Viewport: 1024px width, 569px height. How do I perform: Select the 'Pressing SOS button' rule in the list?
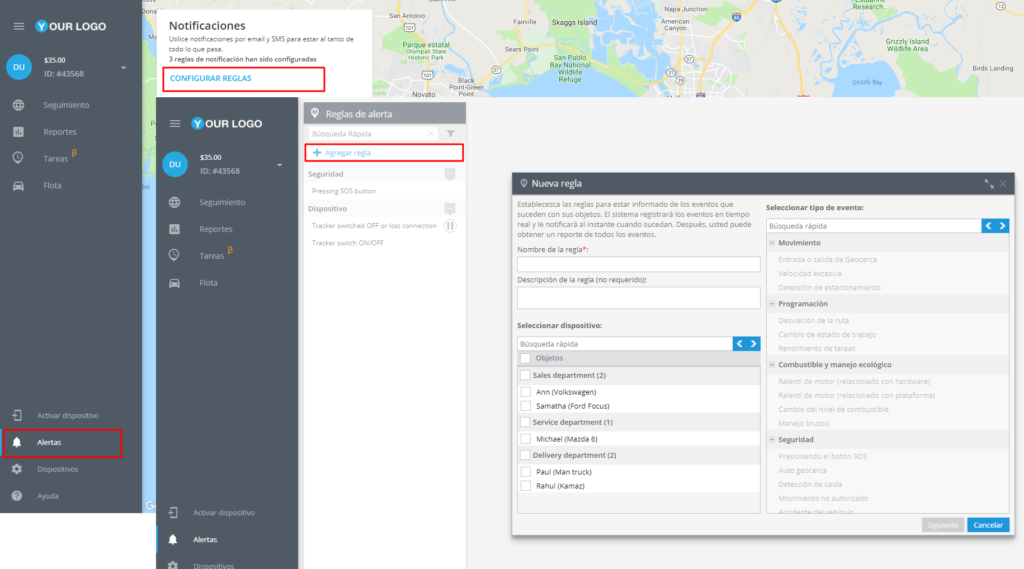[x=344, y=191]
